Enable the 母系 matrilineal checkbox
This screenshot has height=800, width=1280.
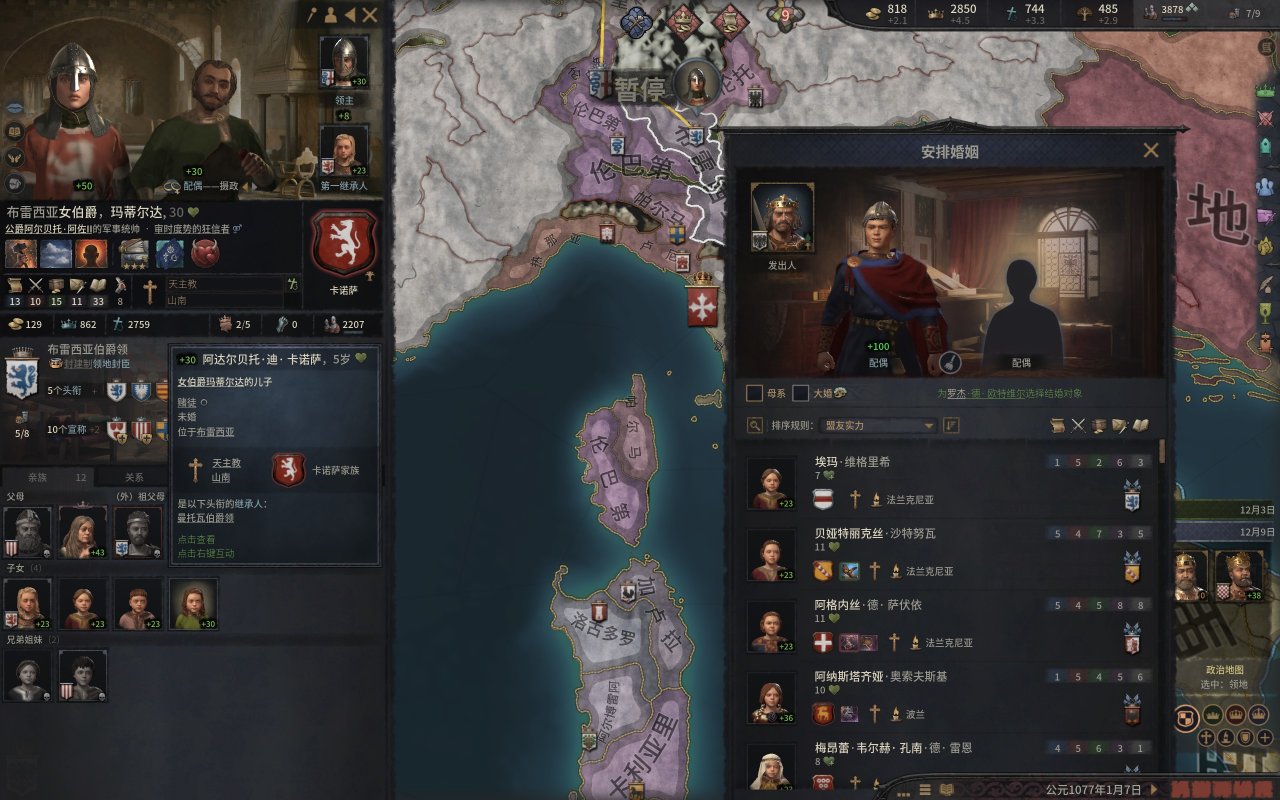(755, 393)
